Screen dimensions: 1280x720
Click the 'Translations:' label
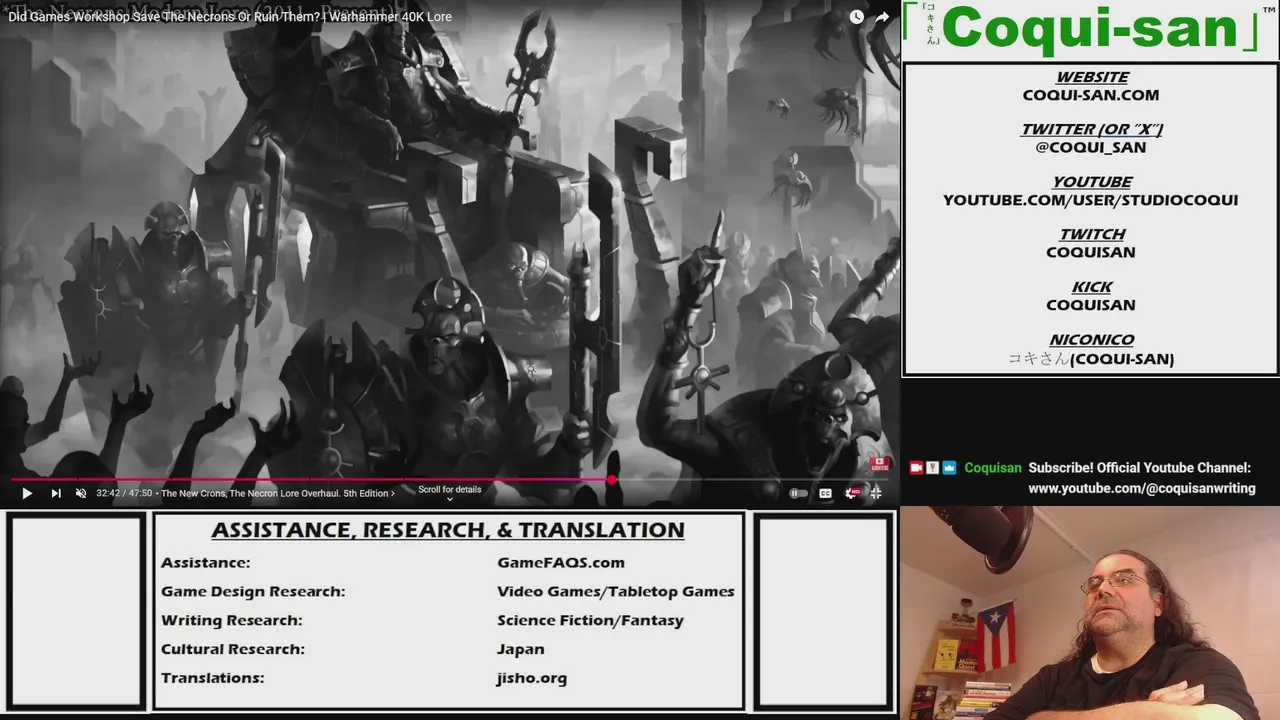[212, 678]
